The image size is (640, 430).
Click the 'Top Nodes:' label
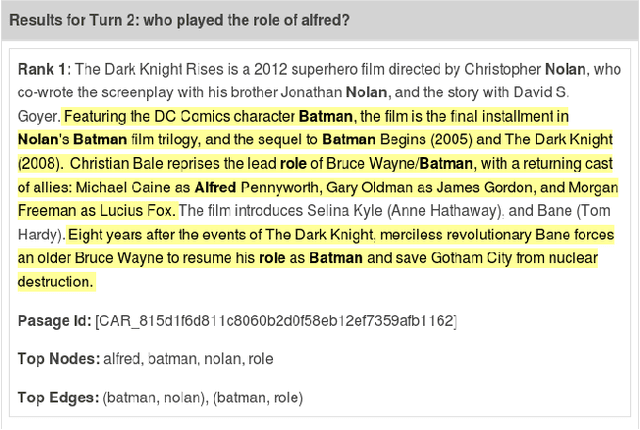click(58, 358)
